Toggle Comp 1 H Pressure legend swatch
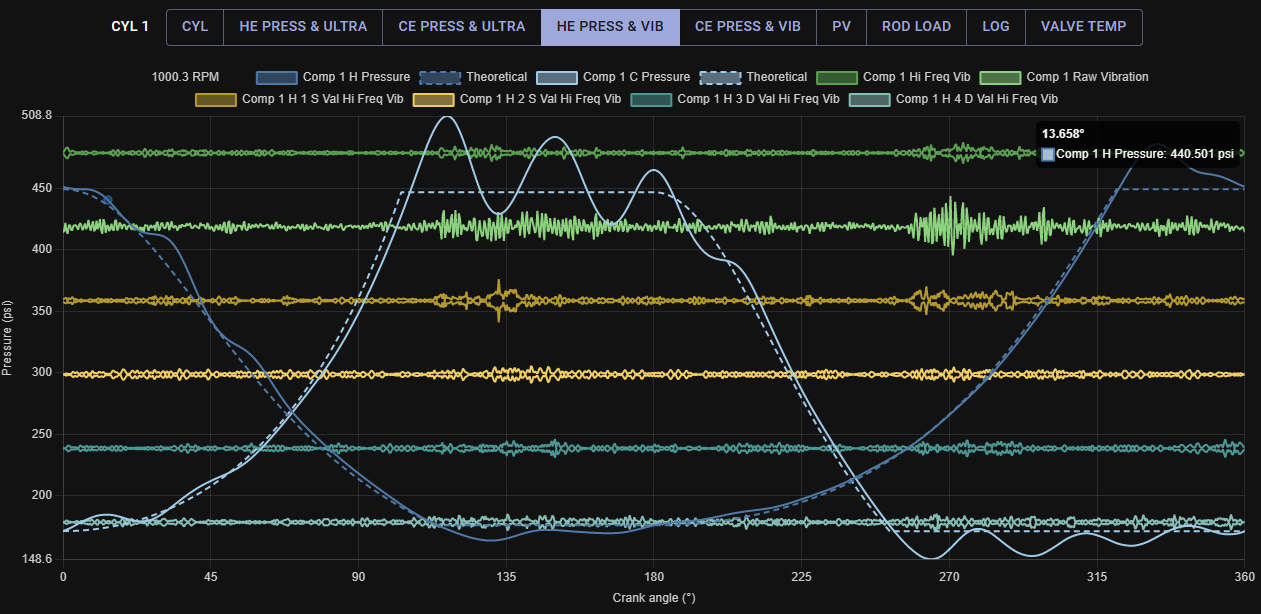This screenshot has height=614, width=1261. pyautogui.click(x=277, y=77)
